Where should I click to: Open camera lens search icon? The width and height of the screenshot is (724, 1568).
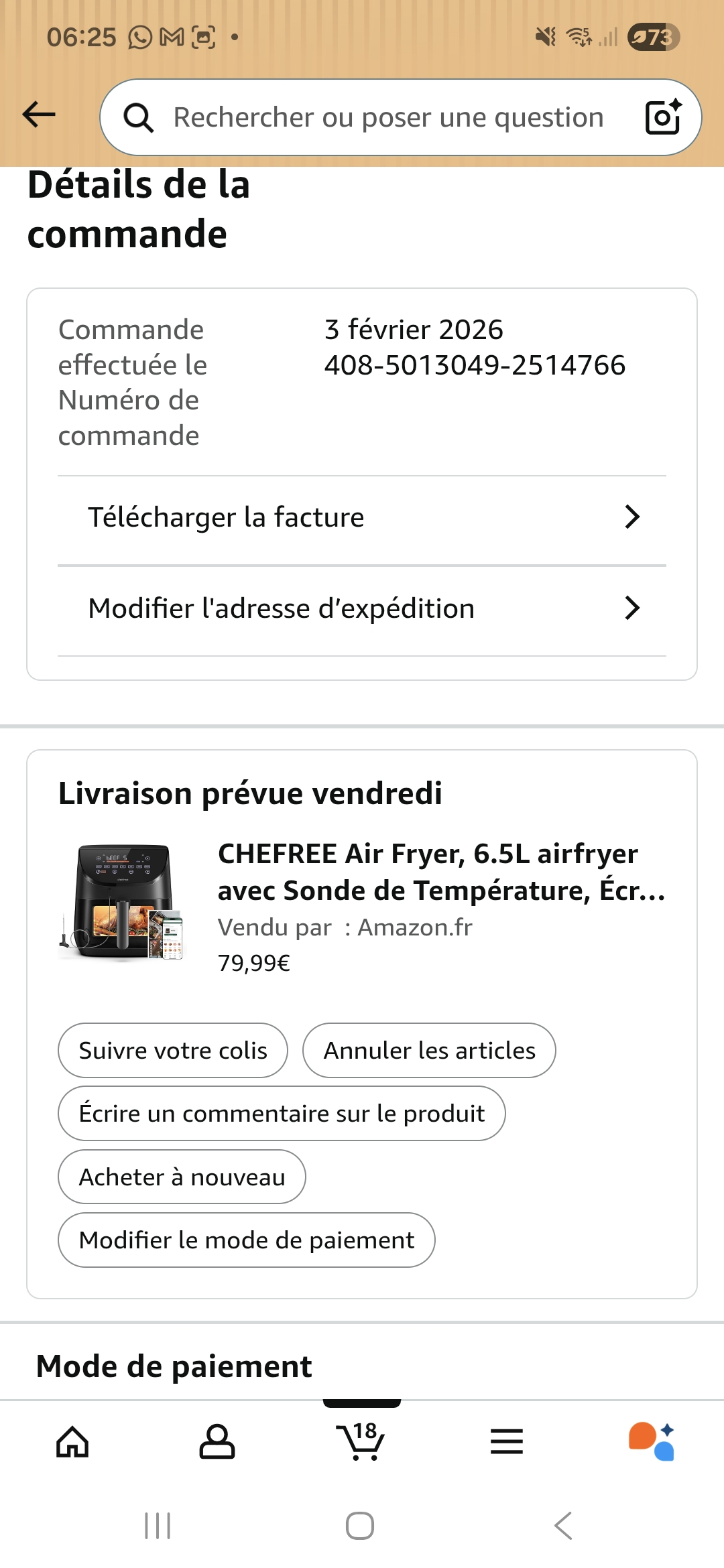coord(663,117)
